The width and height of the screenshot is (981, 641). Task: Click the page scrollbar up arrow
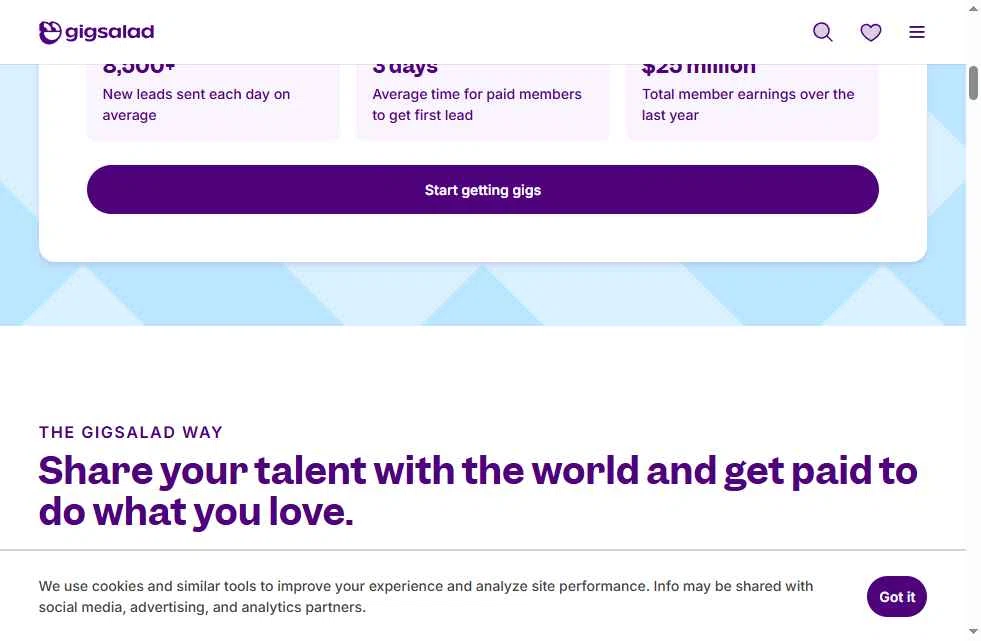click(974, 9)
